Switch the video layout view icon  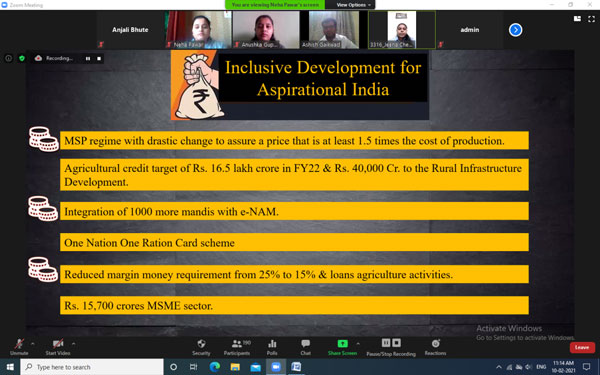577,19
